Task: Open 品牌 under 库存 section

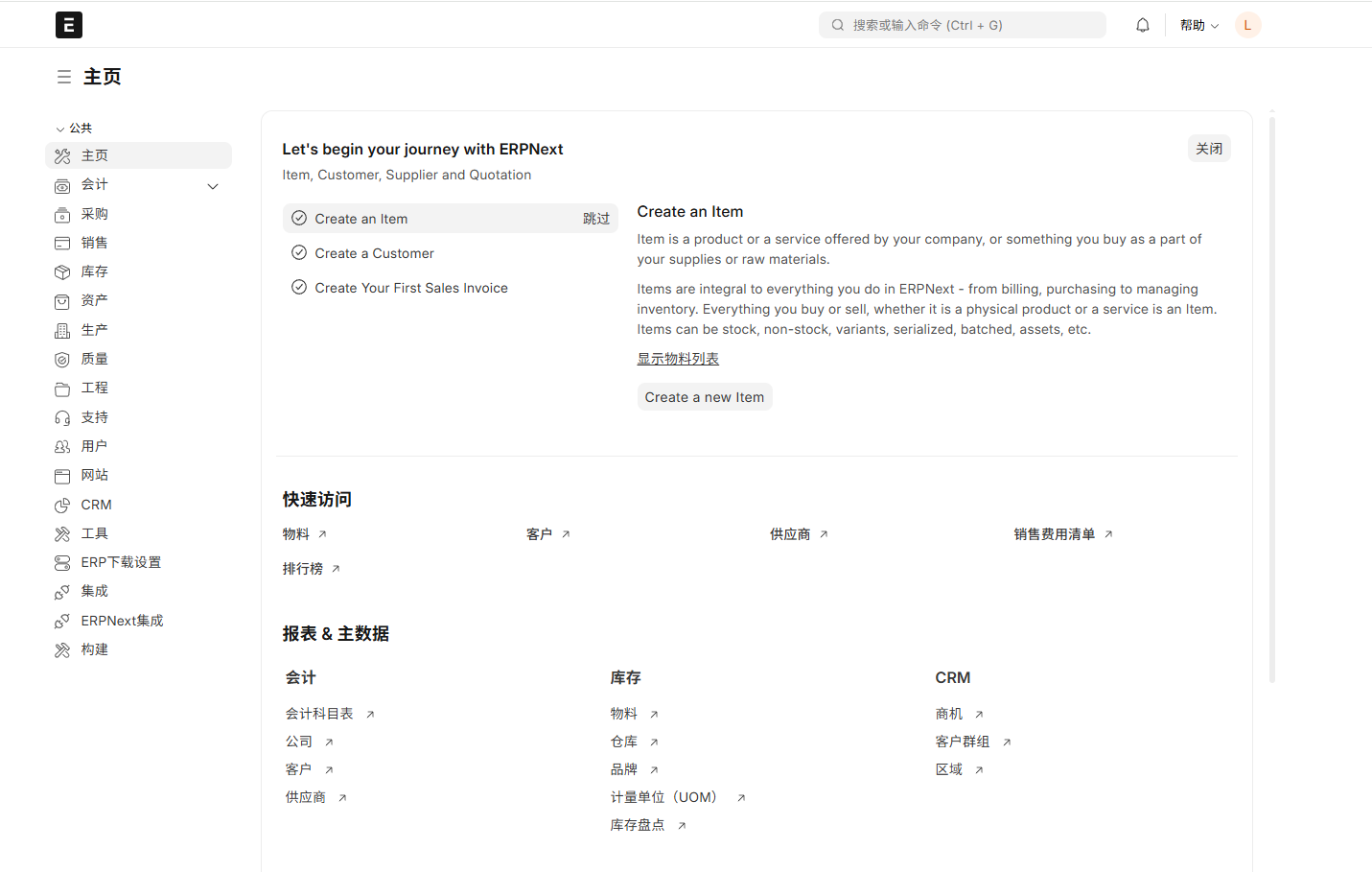Action: [x=624, y=769]
